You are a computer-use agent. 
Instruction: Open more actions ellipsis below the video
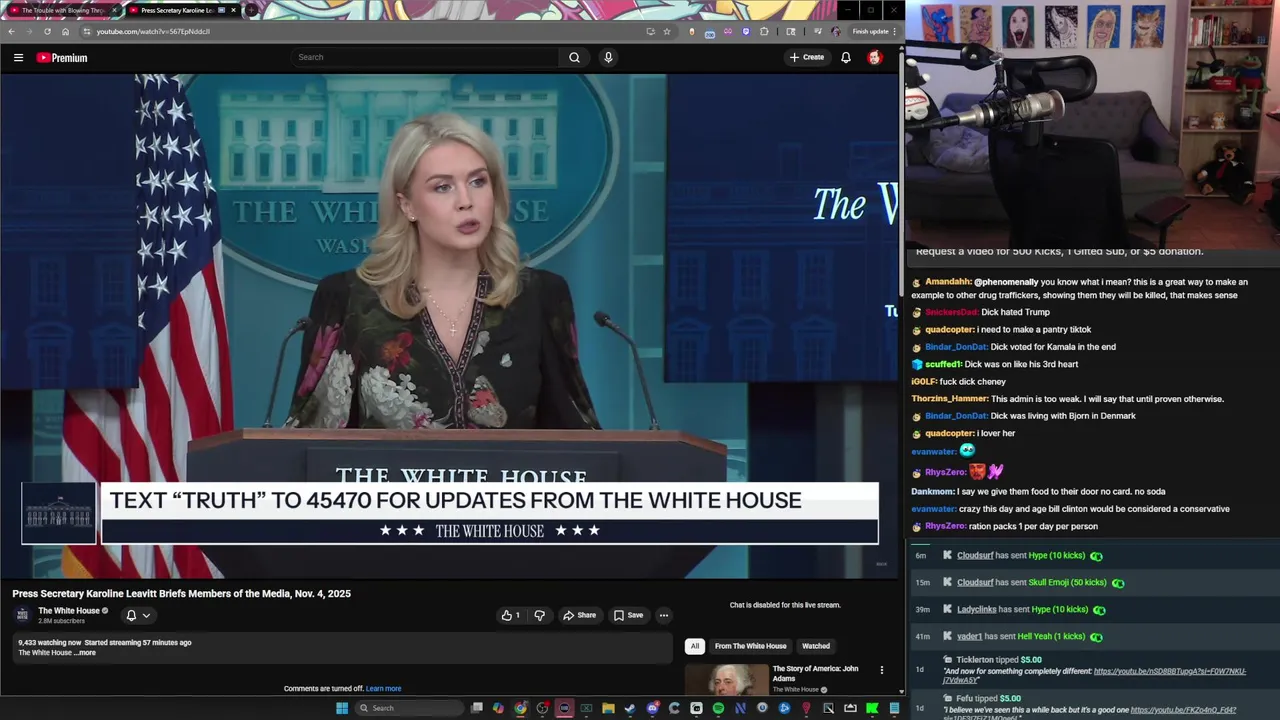click(x=663, y=615)
